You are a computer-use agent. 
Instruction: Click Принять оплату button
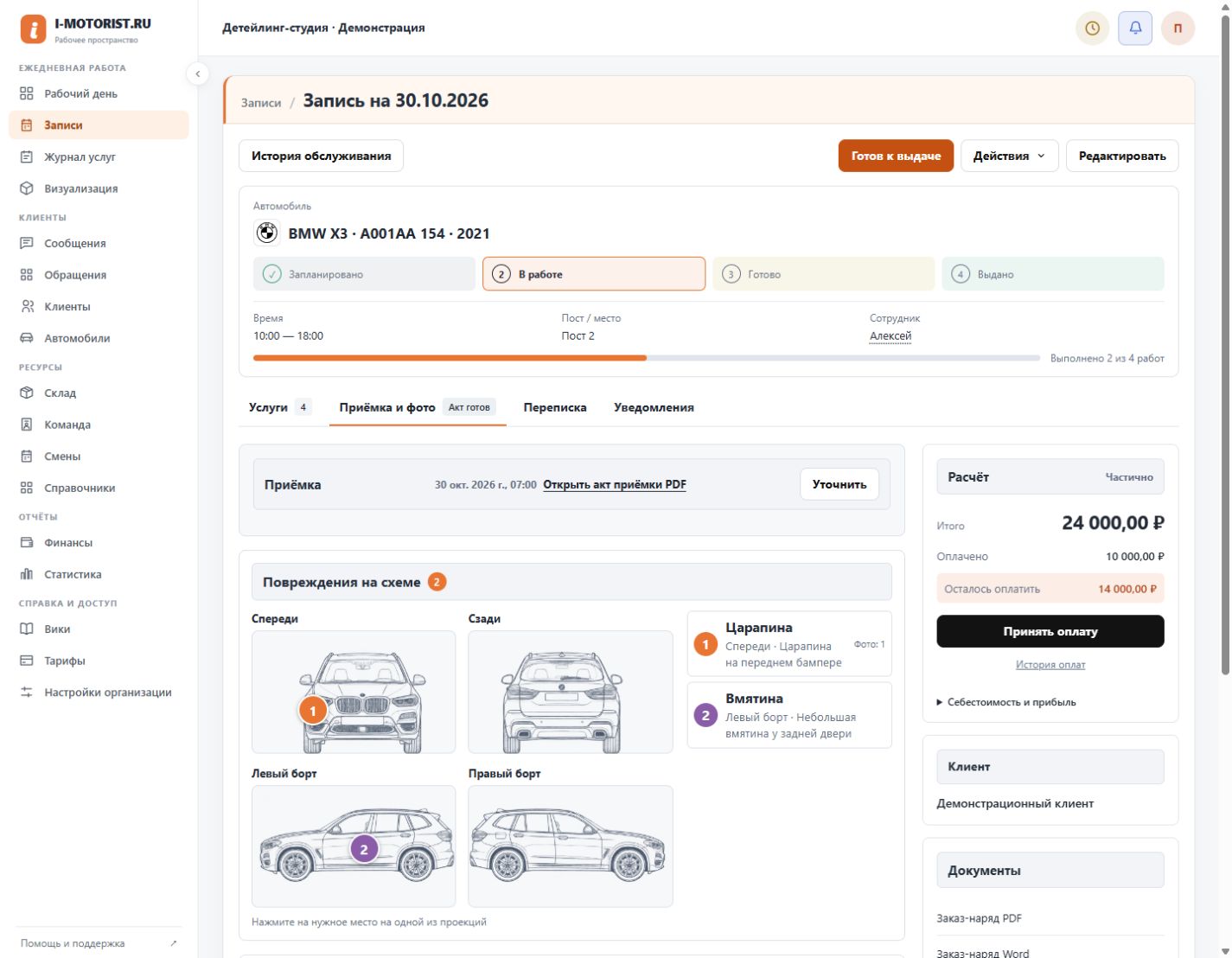pyautogui.click(x=1050, y=631)
